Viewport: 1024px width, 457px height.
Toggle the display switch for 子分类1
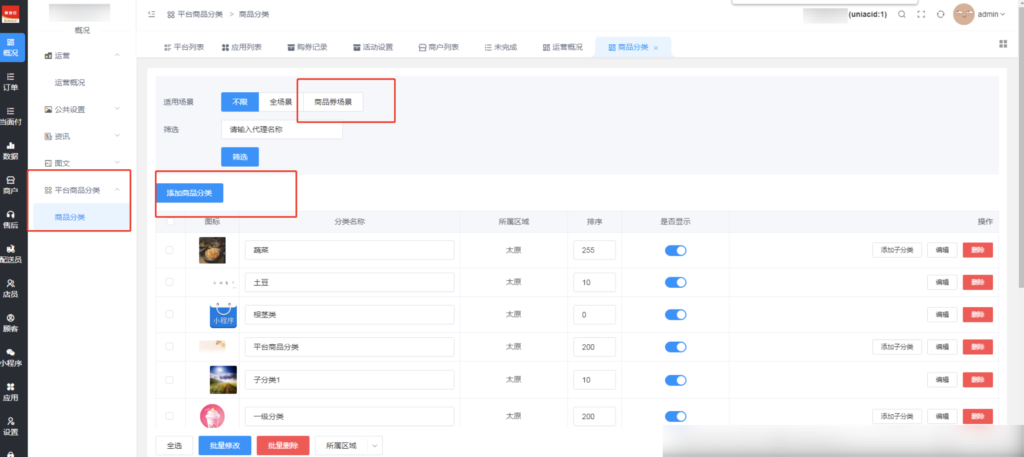(x=675, y=380)
